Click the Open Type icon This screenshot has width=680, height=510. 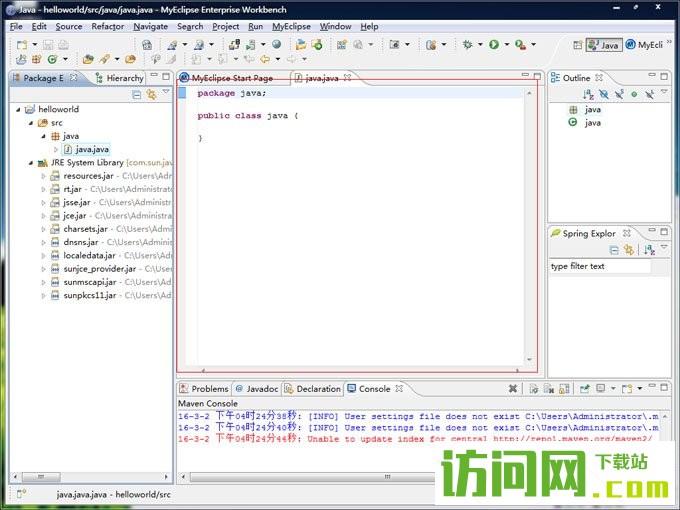click(88, 59)
